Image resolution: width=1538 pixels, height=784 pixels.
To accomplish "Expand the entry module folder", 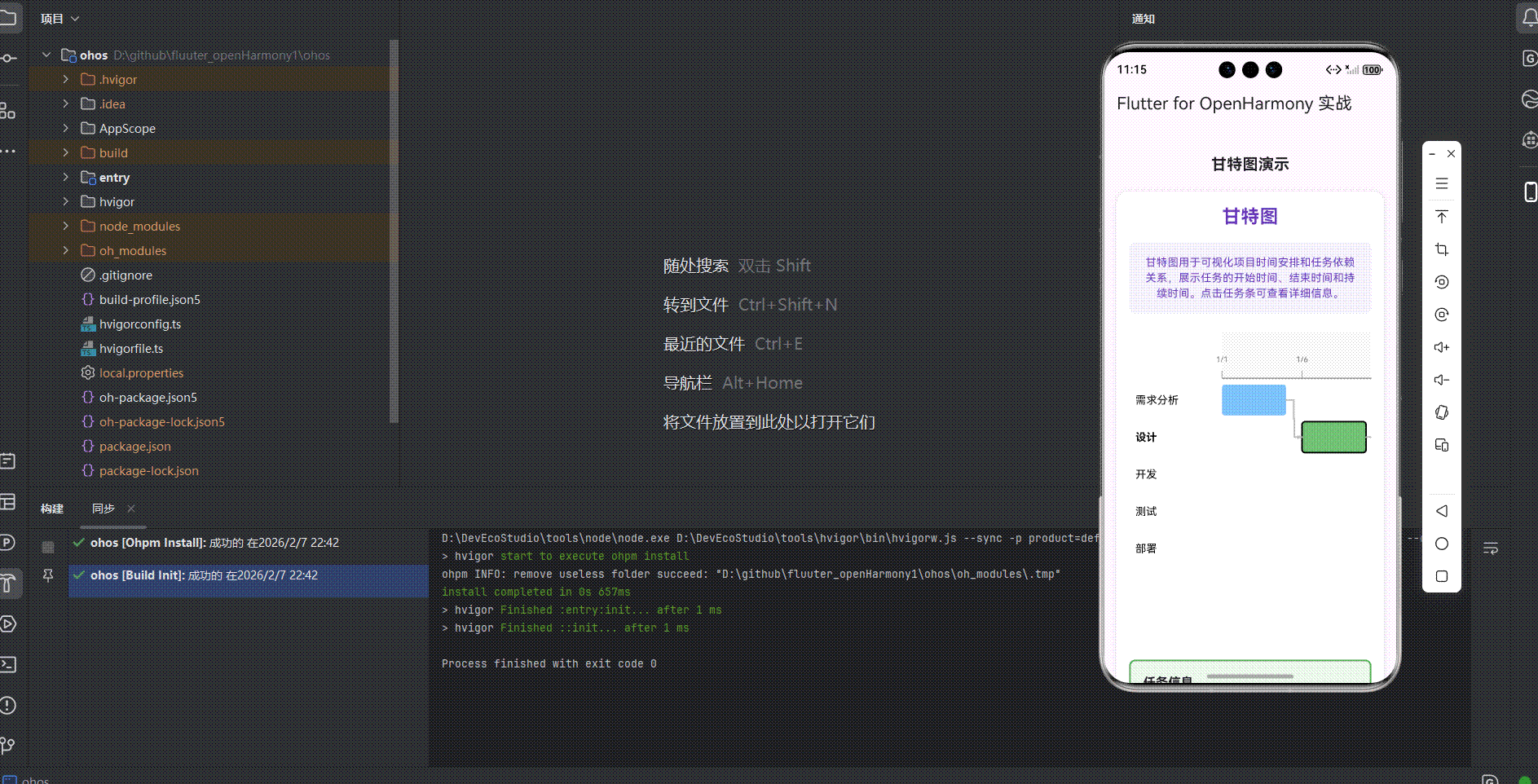I will pos(66,177).
